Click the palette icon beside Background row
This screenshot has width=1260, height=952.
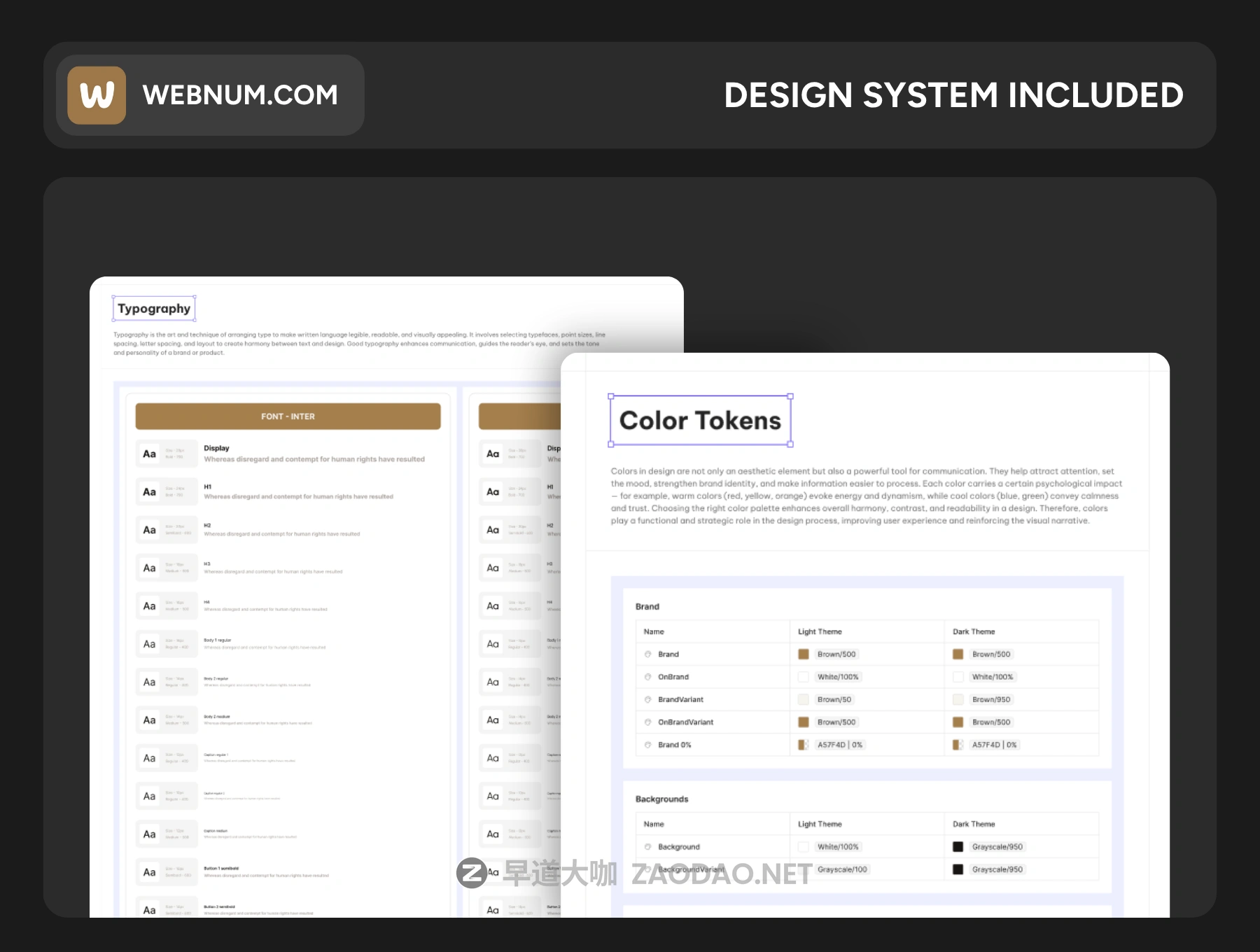[647, 847]
